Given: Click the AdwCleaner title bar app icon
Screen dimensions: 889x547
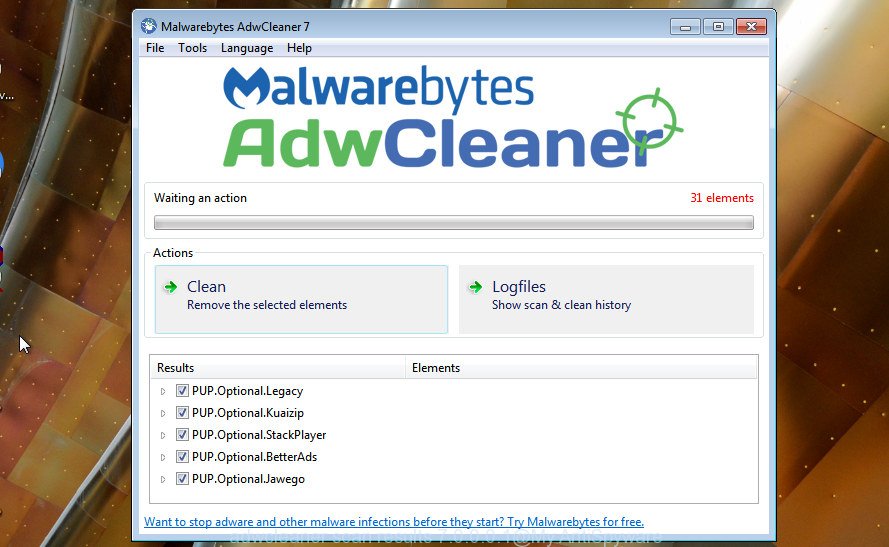Looking at the screenshot, I should 149,26.
